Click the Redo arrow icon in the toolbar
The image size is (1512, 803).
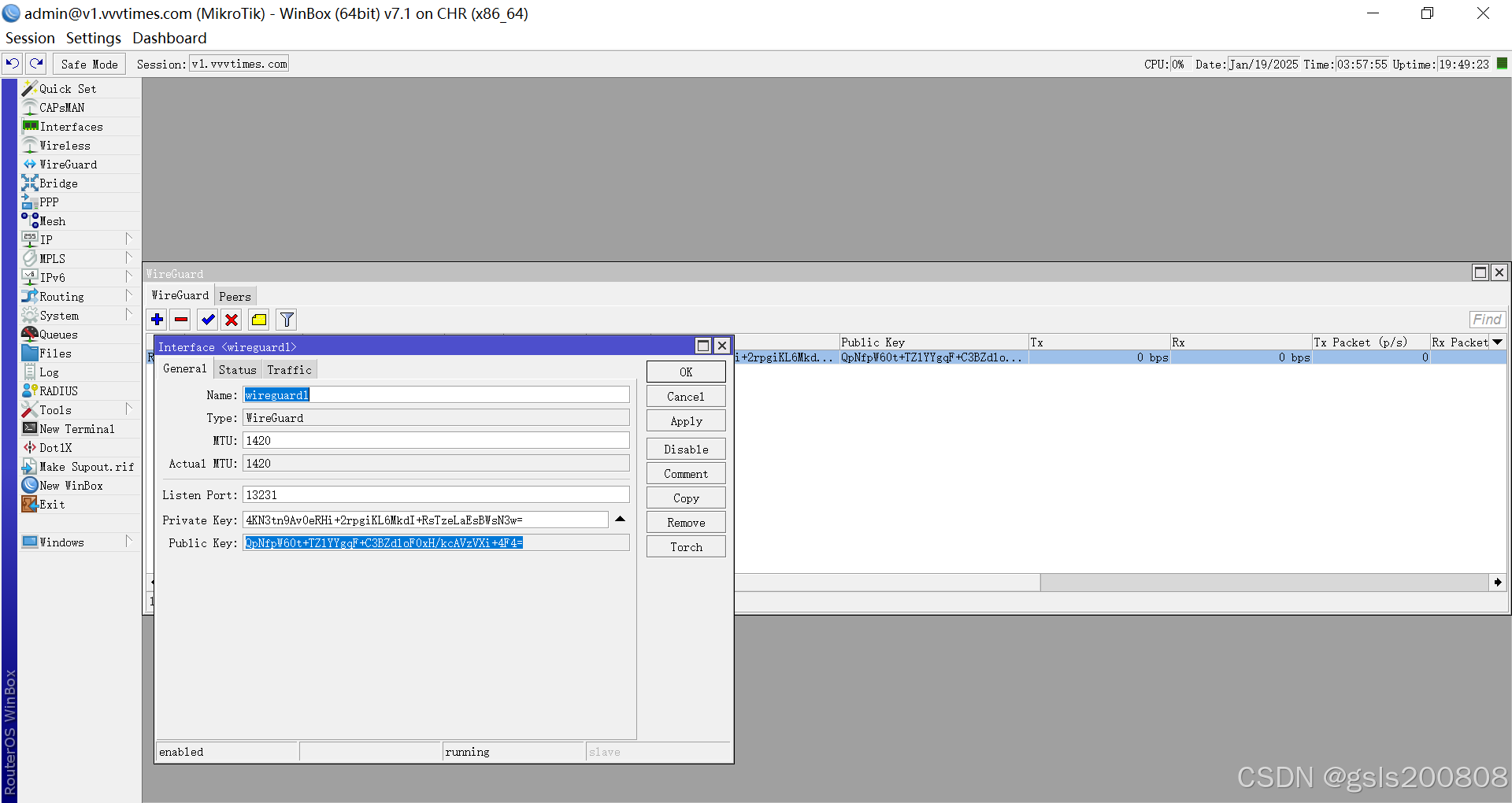click(36, 64)
